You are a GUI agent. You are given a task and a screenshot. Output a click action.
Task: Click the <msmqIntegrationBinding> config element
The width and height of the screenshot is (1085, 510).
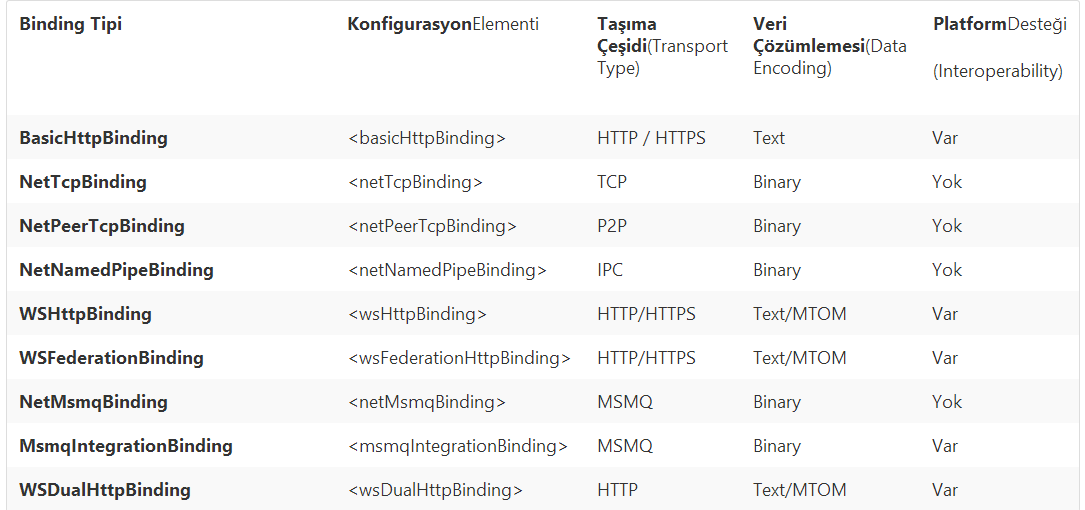click(x=458, y=446)
